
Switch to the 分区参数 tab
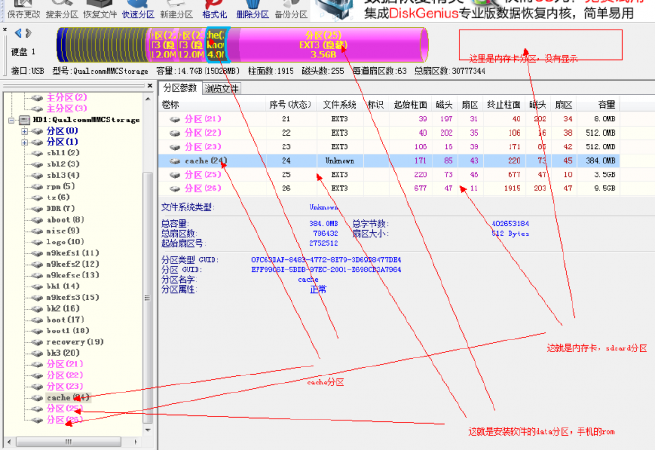coord(180,88)
